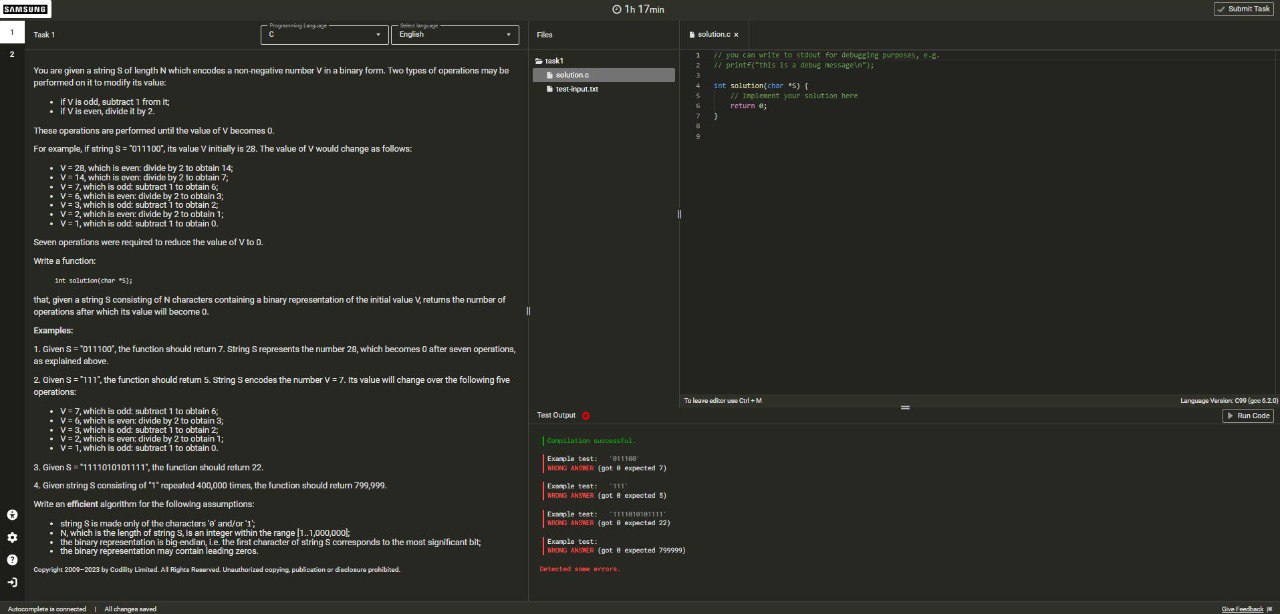Select solution.c in the file tree
The image size is (1280, 614).
[x=572, y=75]
